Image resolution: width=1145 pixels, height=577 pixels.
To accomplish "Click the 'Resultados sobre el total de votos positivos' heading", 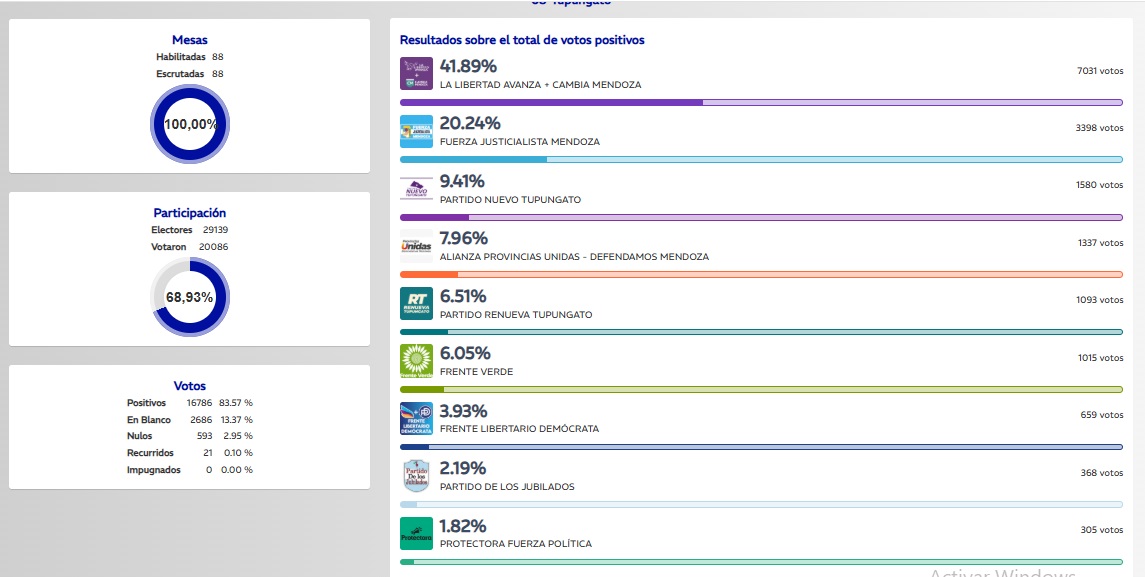I will (522, 40).
